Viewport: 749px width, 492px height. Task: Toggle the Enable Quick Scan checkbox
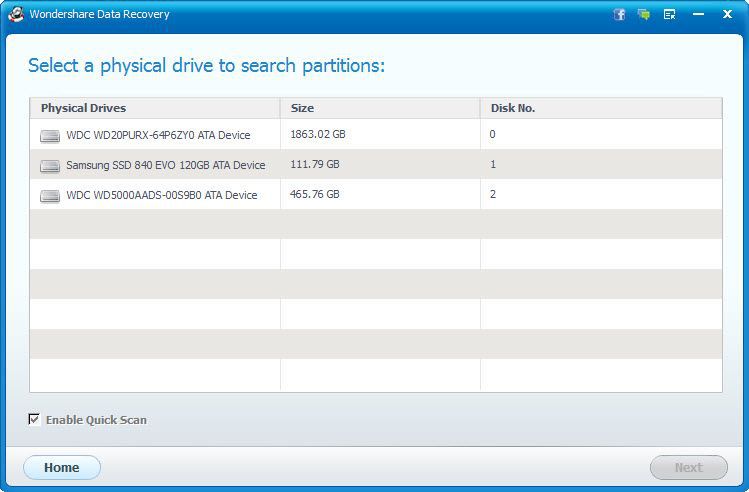[x=34, y=419]
